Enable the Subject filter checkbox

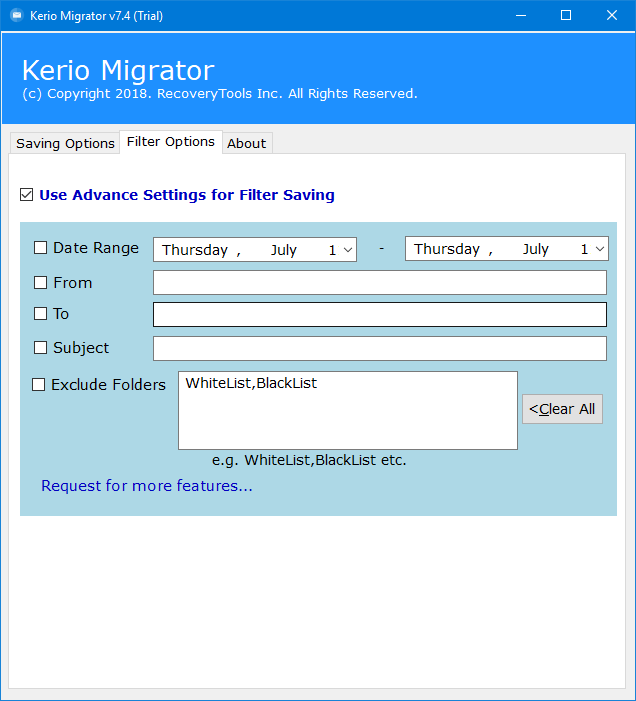tap(41, 348)
